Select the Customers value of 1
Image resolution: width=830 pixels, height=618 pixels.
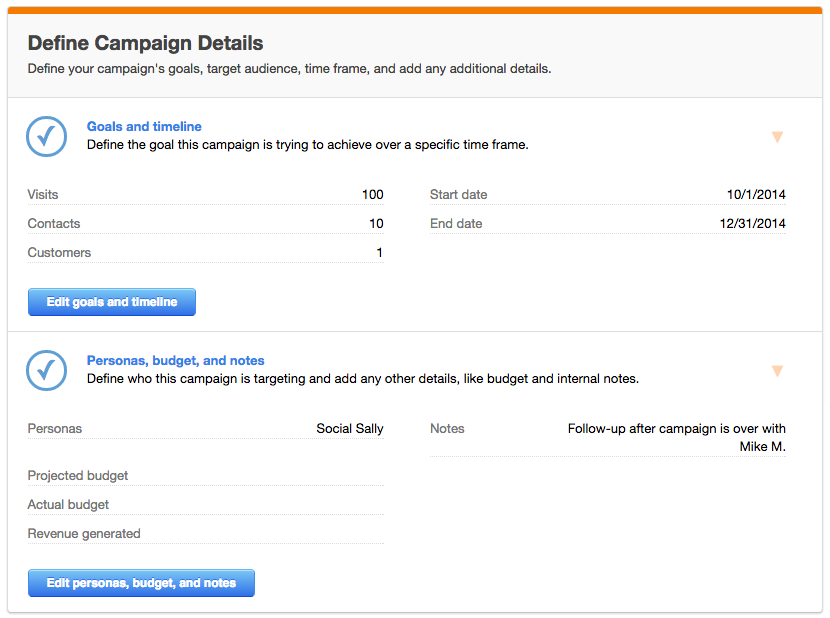tap(379, 253)
